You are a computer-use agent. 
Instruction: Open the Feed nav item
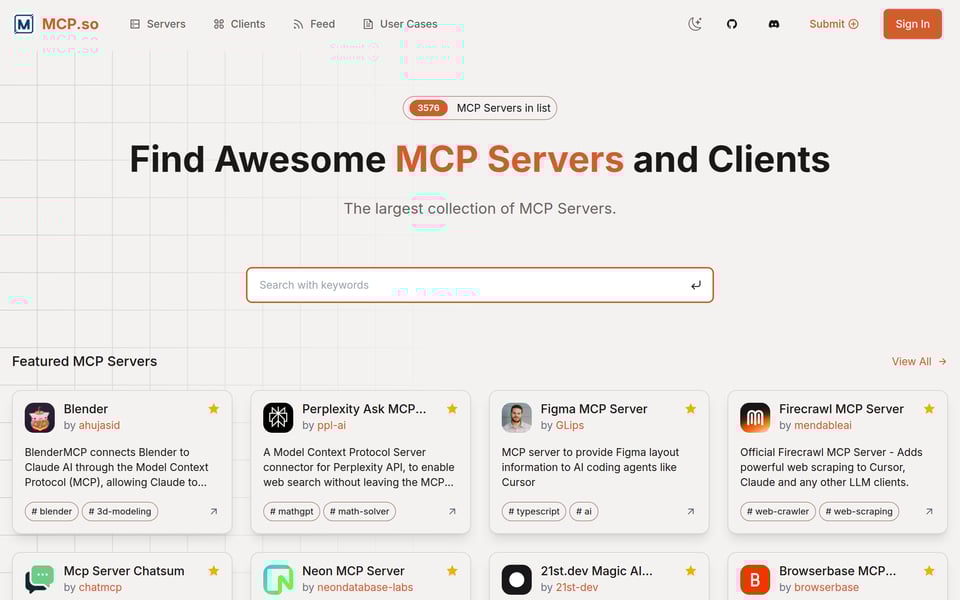click(x=314, y=24)
